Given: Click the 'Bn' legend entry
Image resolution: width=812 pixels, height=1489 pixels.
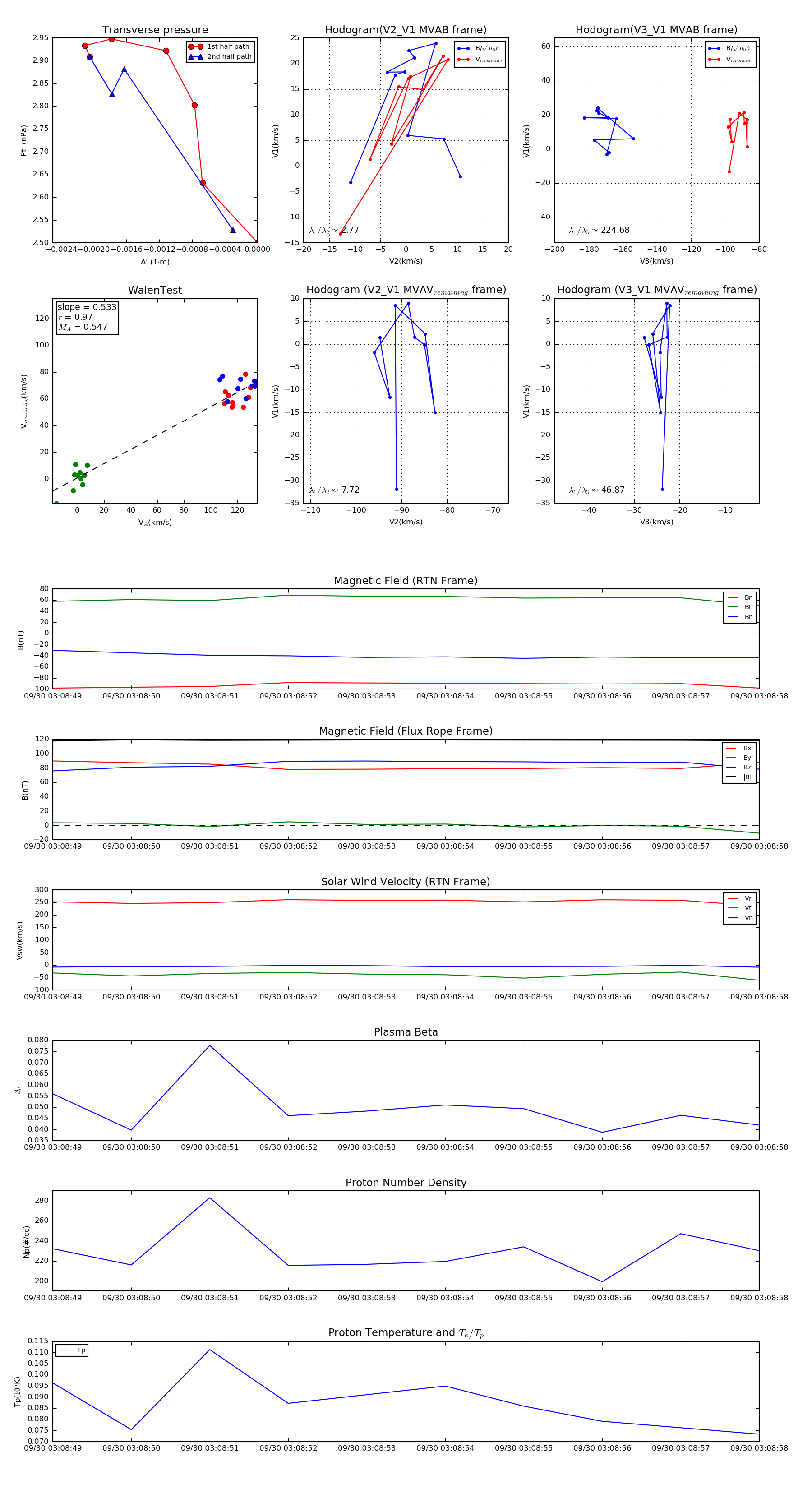Looking at the screenshot, I should click(x=740, y=617).
